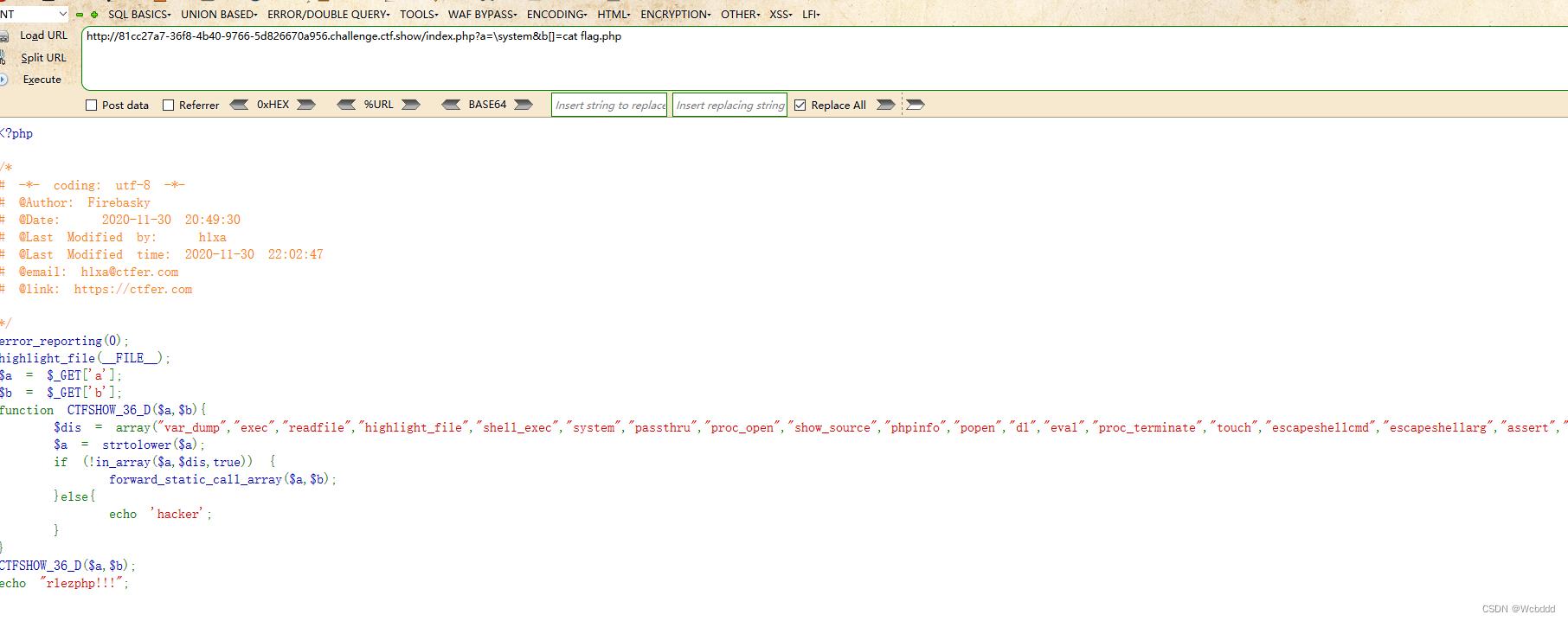Enable the Referrer checkbox
Screen dimensions: 1568x621
pyautogui.click(x=168, y=106)
